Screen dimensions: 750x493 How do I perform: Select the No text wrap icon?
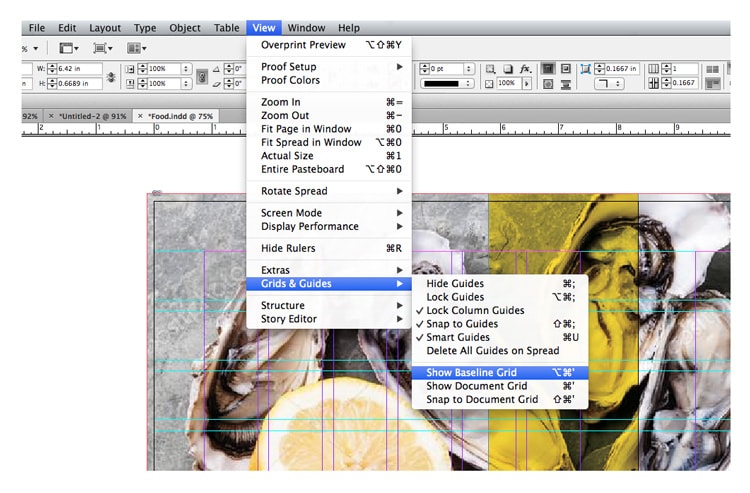point(548,69)
